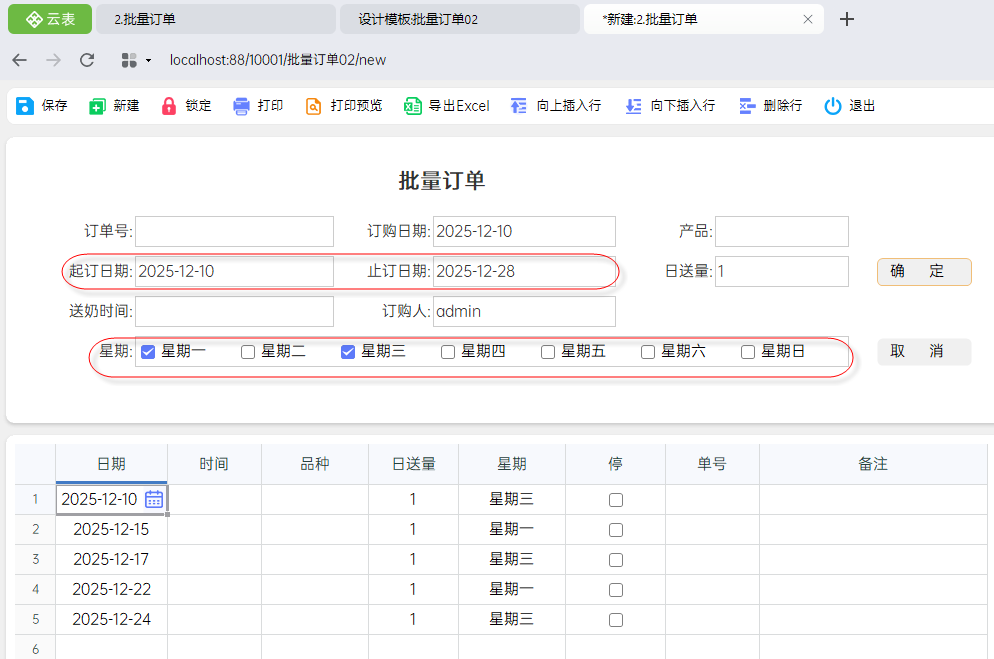Tick the 停 checkbox for 2025-12-24 row
This screenshot has height=659, width=994.
(616, 620)
